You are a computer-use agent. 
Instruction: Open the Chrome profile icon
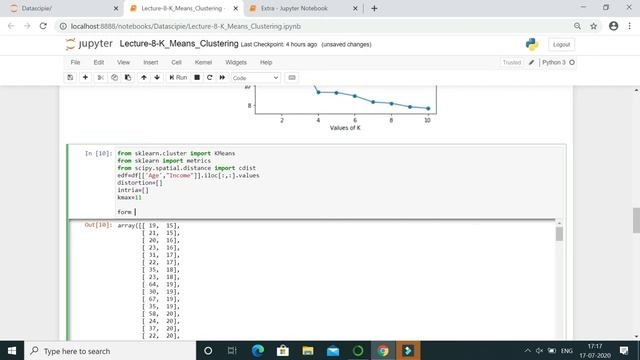tap(613, 26)
